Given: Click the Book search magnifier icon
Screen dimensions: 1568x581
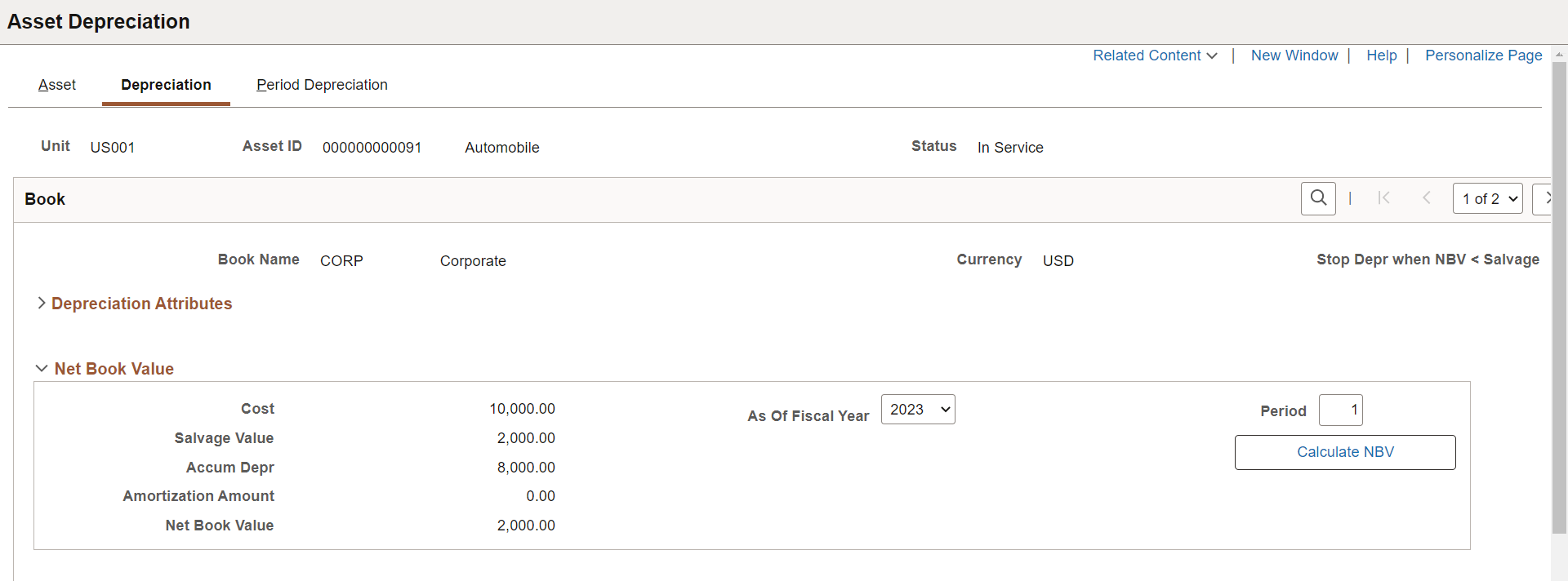Looking at the screenshot, I should (1318, 198).
